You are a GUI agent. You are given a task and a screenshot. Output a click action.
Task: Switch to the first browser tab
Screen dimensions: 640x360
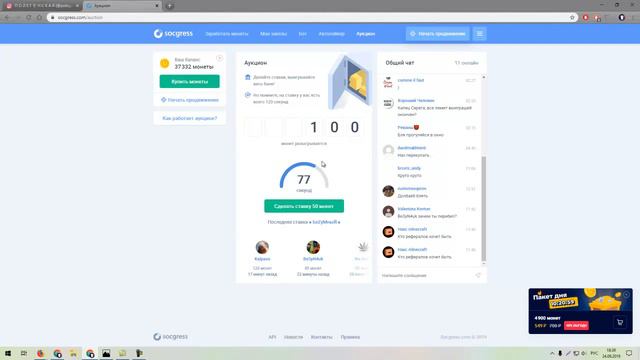pos(42,6)
